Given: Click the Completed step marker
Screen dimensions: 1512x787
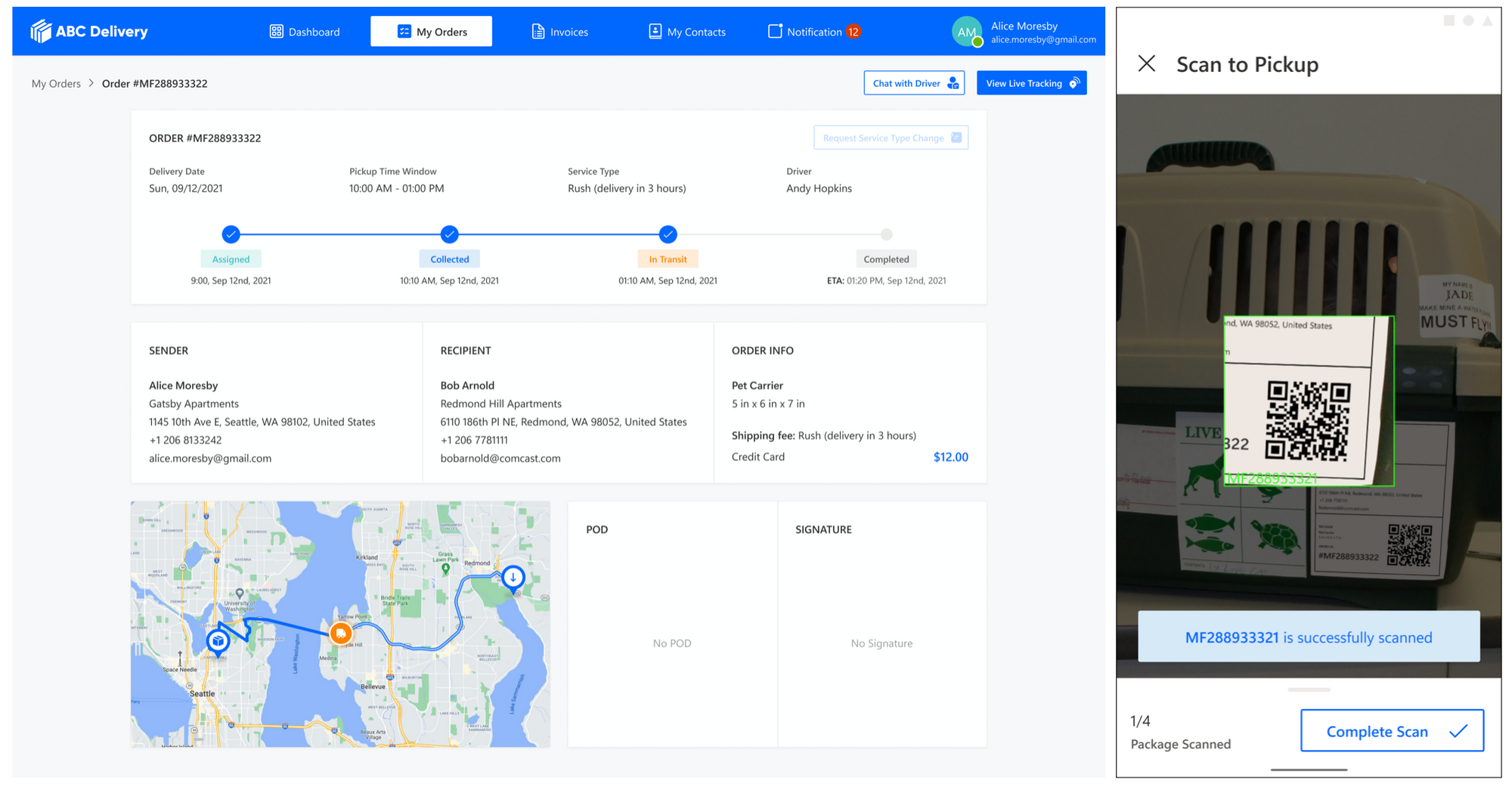Looking at the screenshot, I should pos(887,234).
